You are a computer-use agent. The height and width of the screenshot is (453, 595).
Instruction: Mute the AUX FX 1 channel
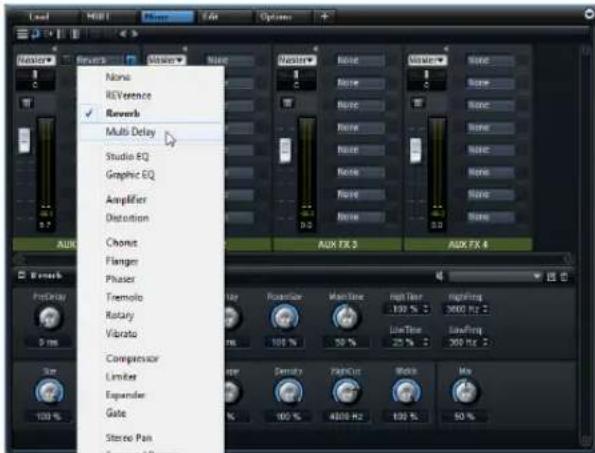[26, 103]
